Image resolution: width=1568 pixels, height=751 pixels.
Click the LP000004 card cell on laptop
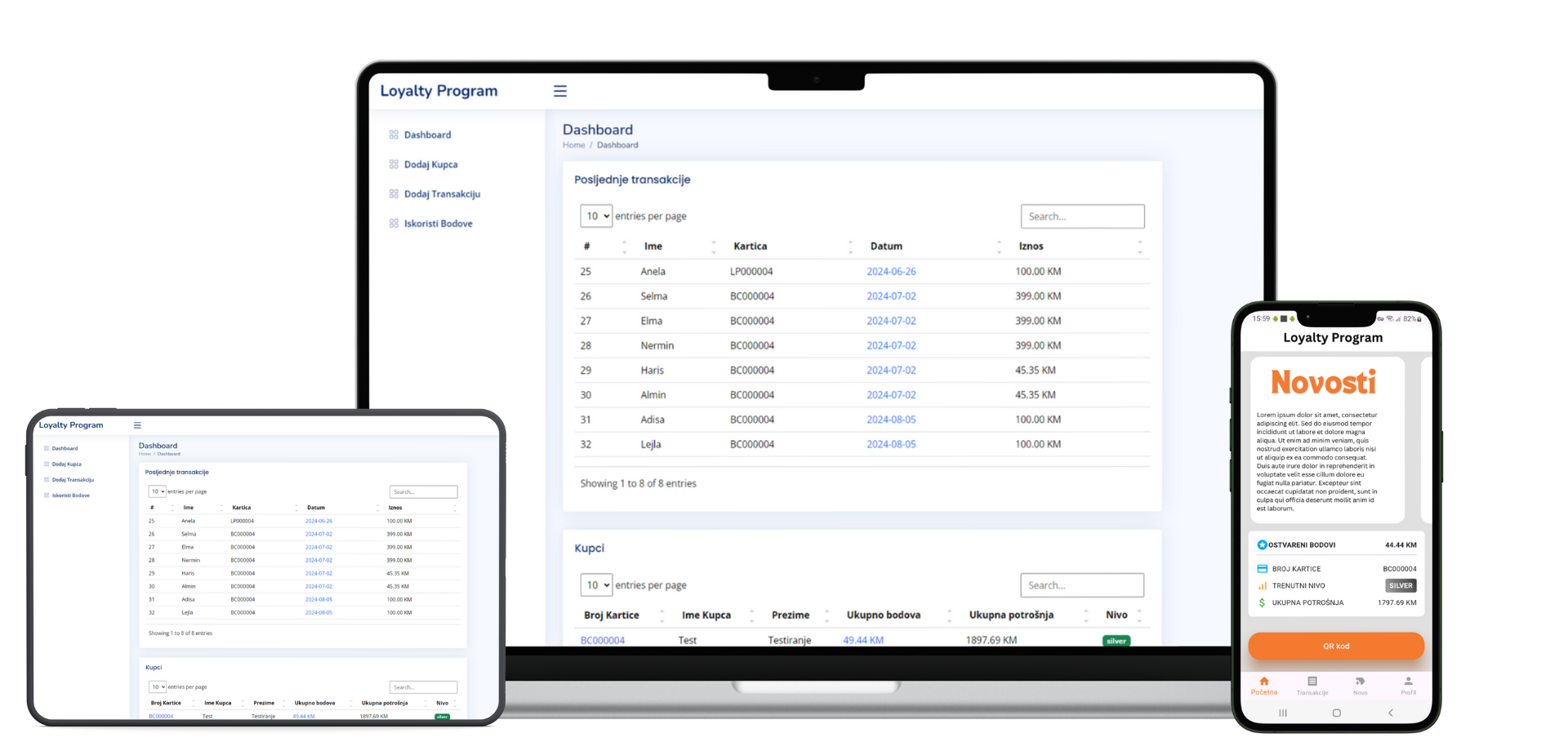click(x=751, y=272)
